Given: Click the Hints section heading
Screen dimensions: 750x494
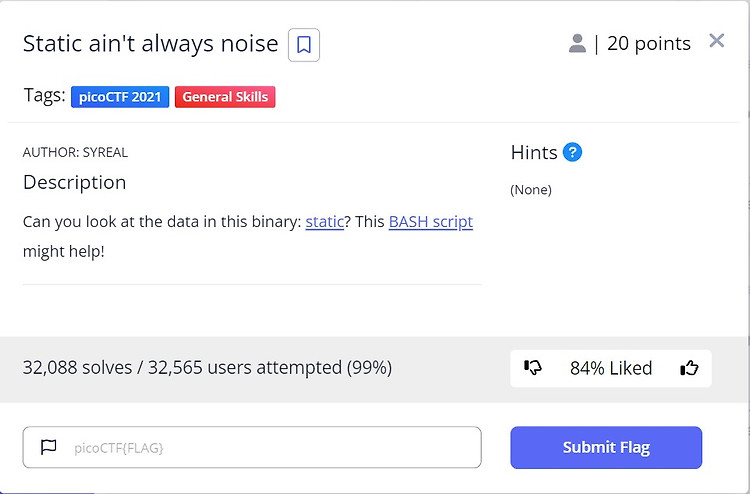Looking at the screenshot, I should click(x=534, y=153).
